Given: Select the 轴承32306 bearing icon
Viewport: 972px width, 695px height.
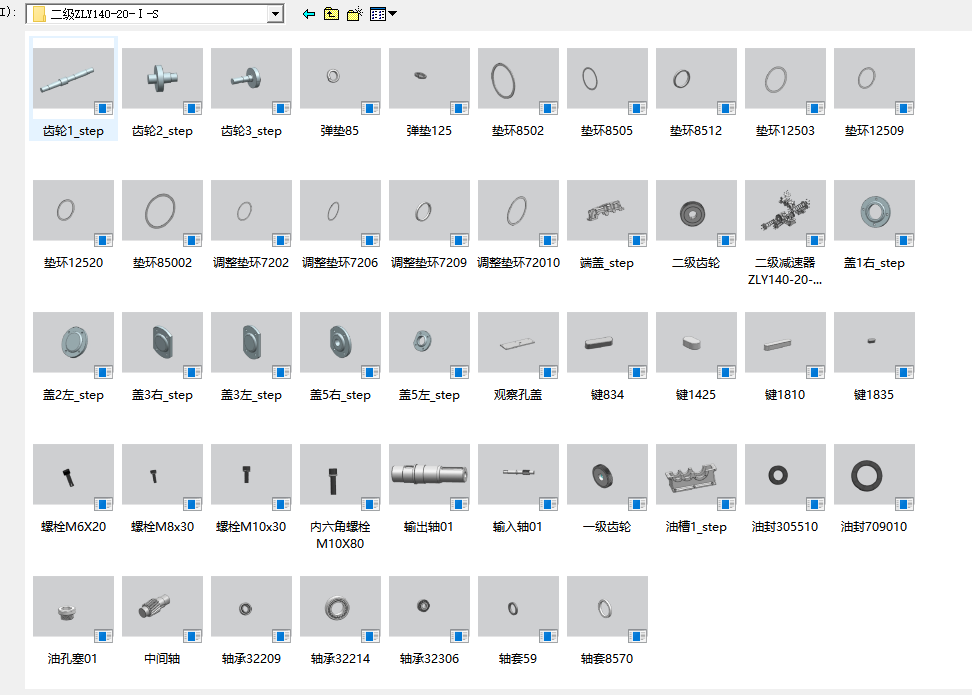Looking at the screenshot, I should [x=430, y=610].
